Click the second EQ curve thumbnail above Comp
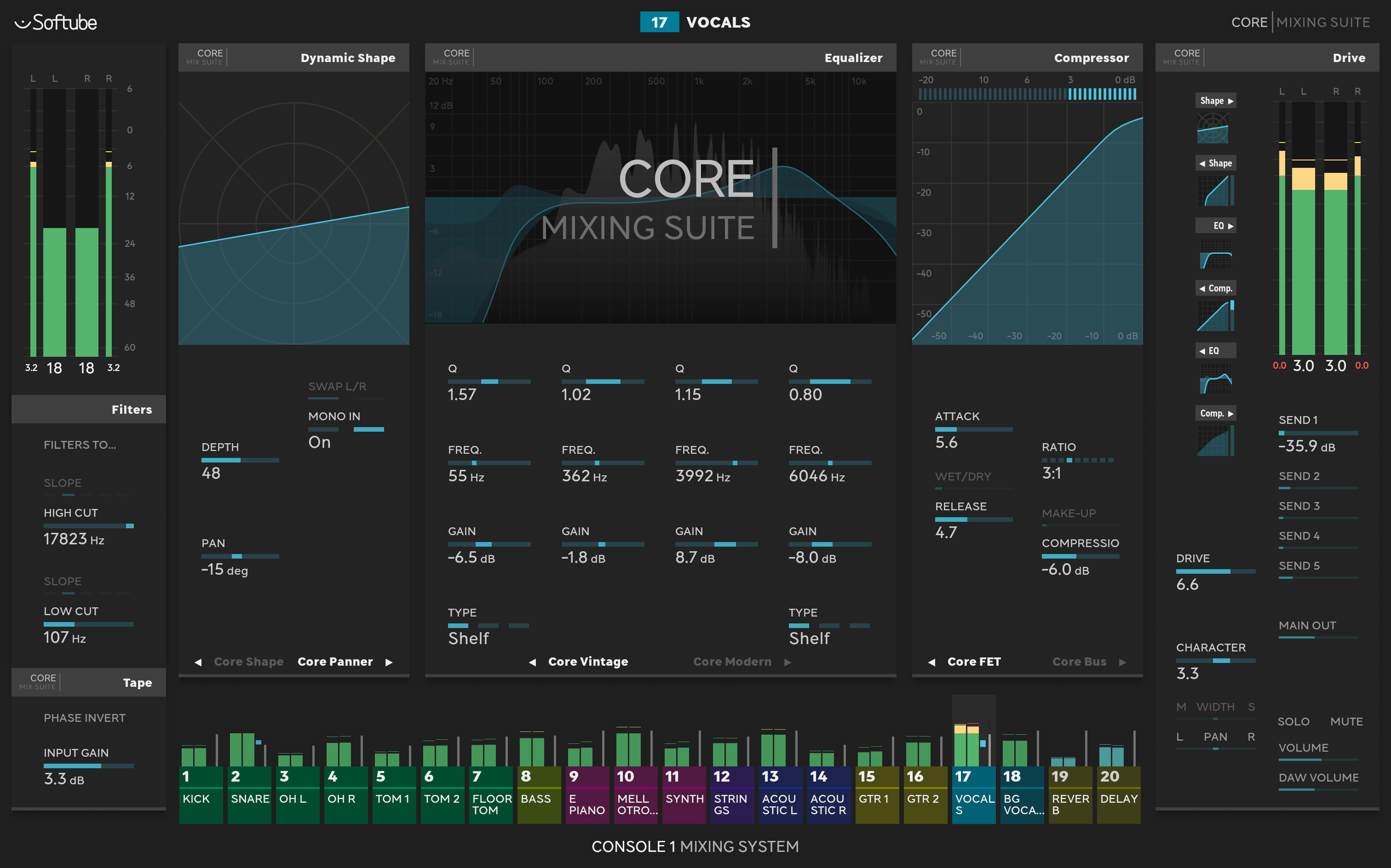The image size is (1391, 868). (x=1215, y=379)
